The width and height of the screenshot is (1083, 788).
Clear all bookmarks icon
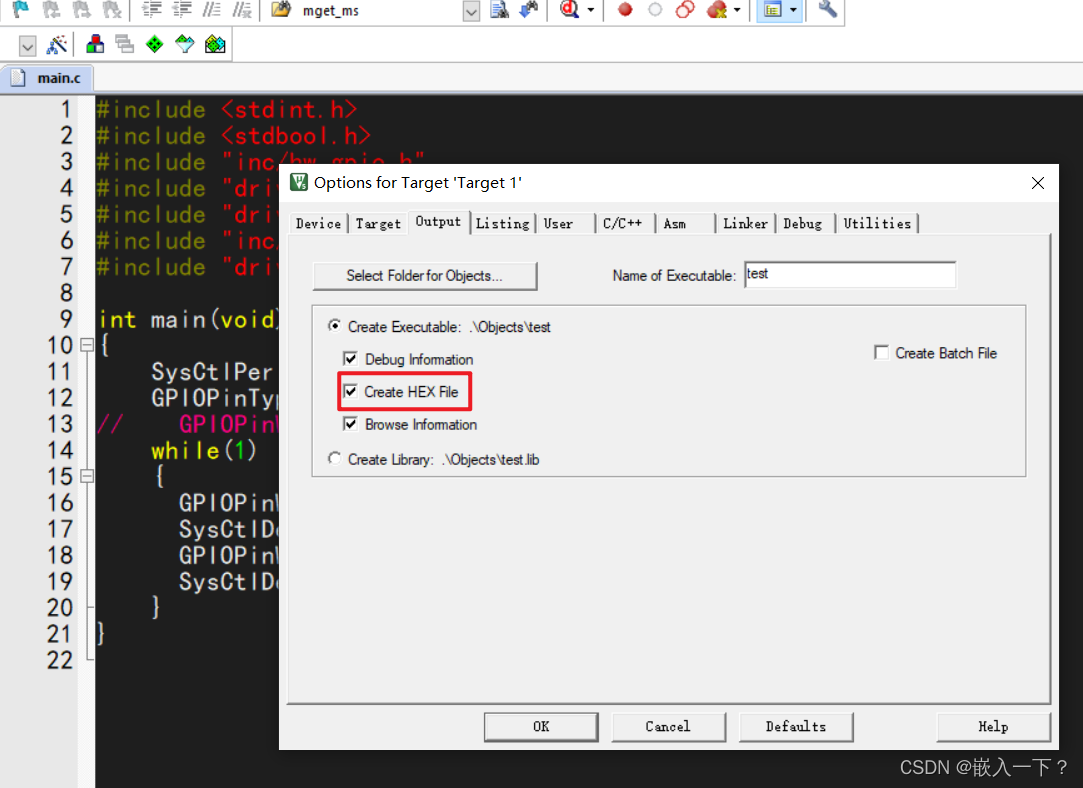pos(112,10)
